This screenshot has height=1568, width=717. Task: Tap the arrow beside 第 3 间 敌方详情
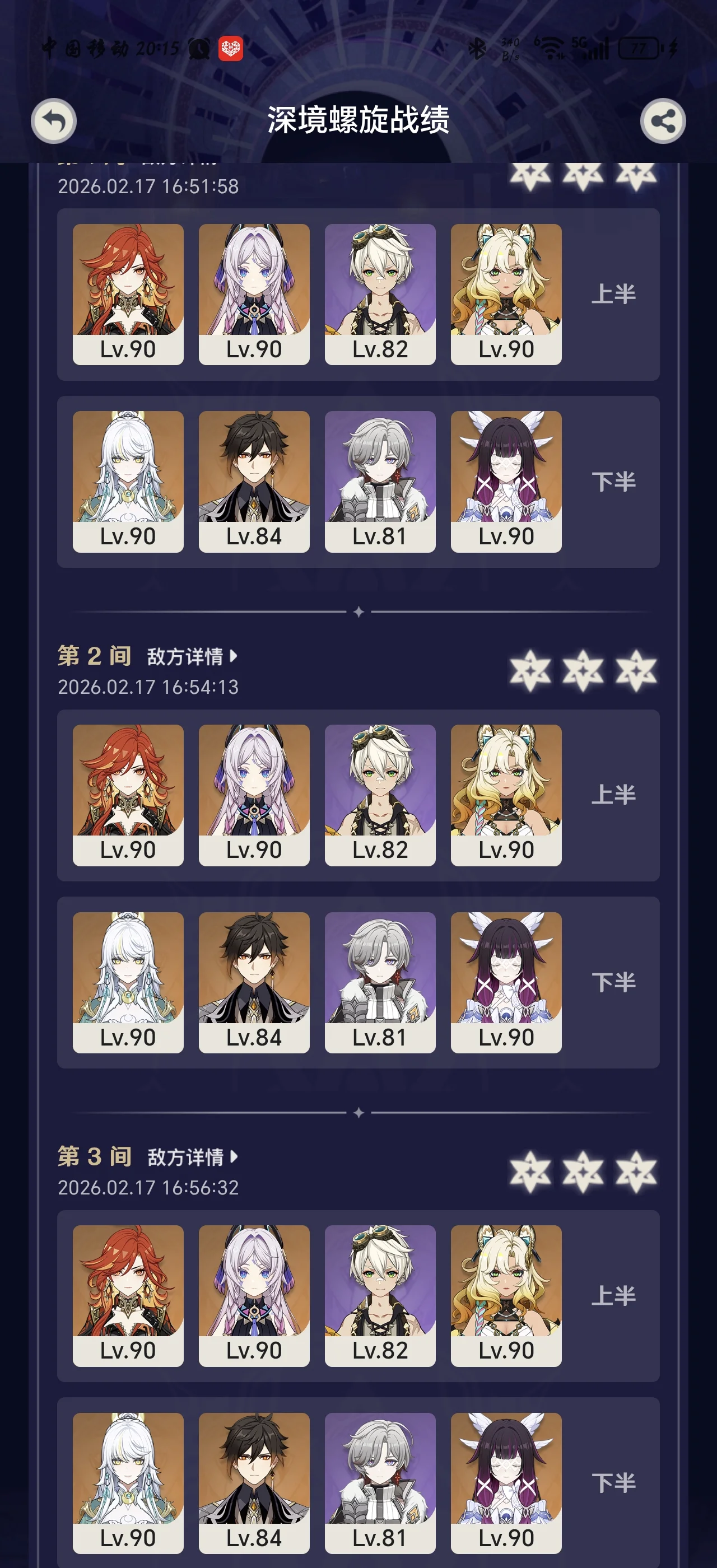pos(233,1156)
